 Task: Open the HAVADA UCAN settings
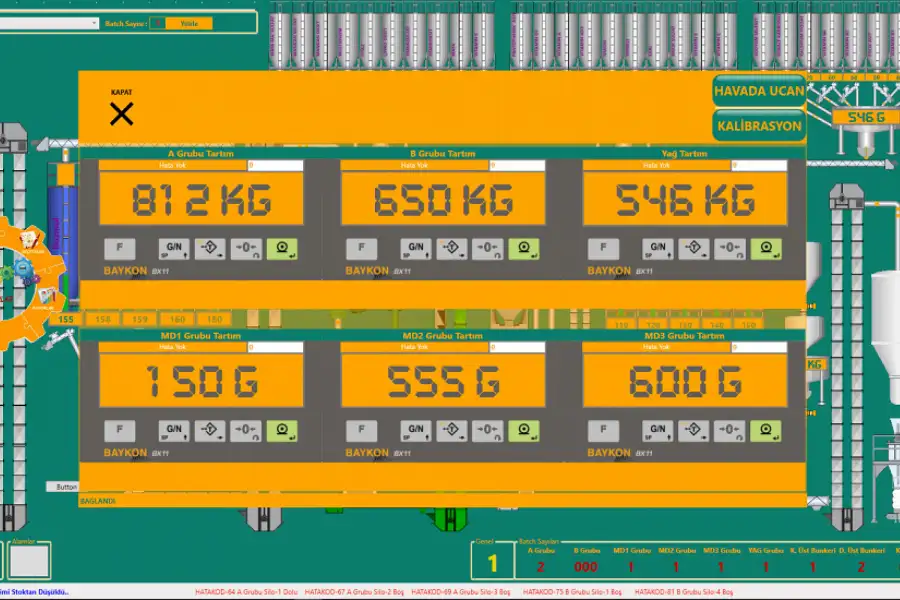point(759,91)
